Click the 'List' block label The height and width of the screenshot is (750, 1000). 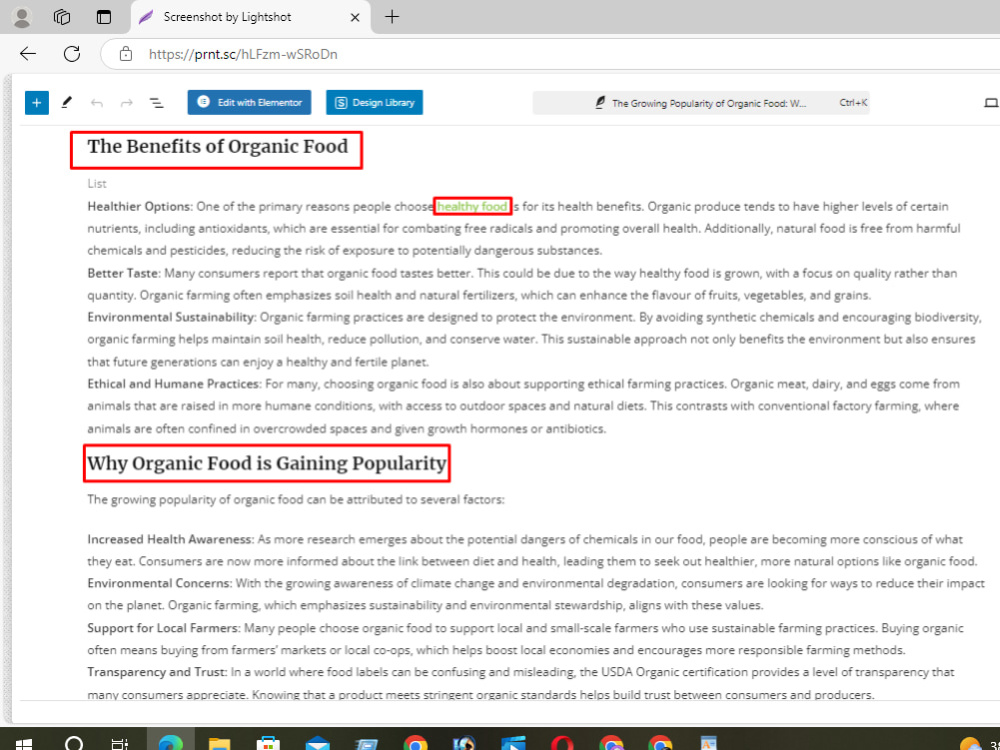coord(97,184)
